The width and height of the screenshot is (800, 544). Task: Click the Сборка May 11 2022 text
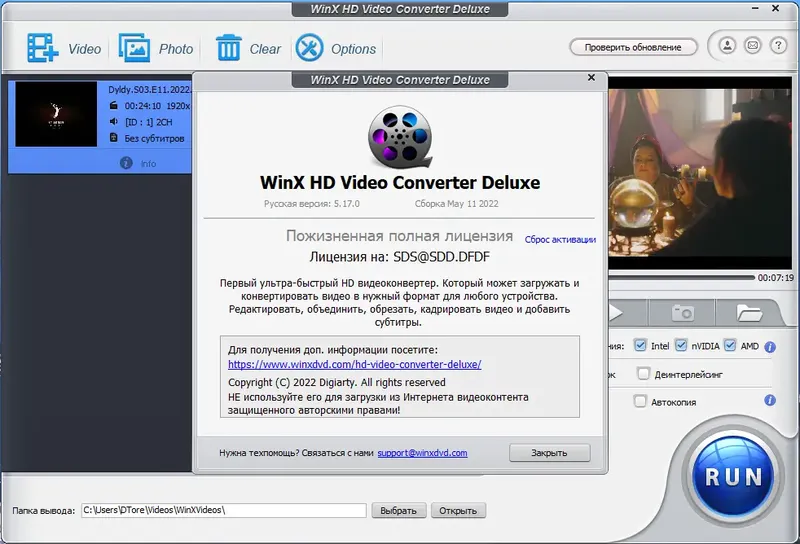click(x=457, y=204)
